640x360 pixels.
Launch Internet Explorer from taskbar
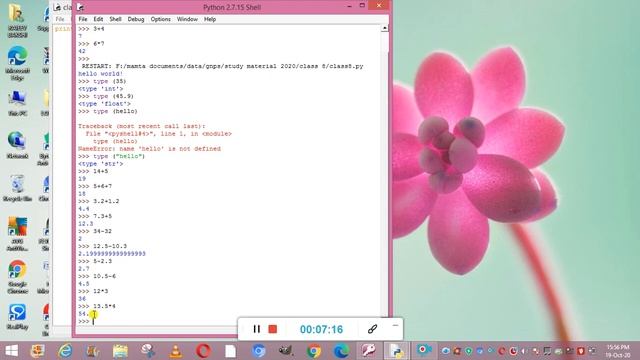[65, 351]
